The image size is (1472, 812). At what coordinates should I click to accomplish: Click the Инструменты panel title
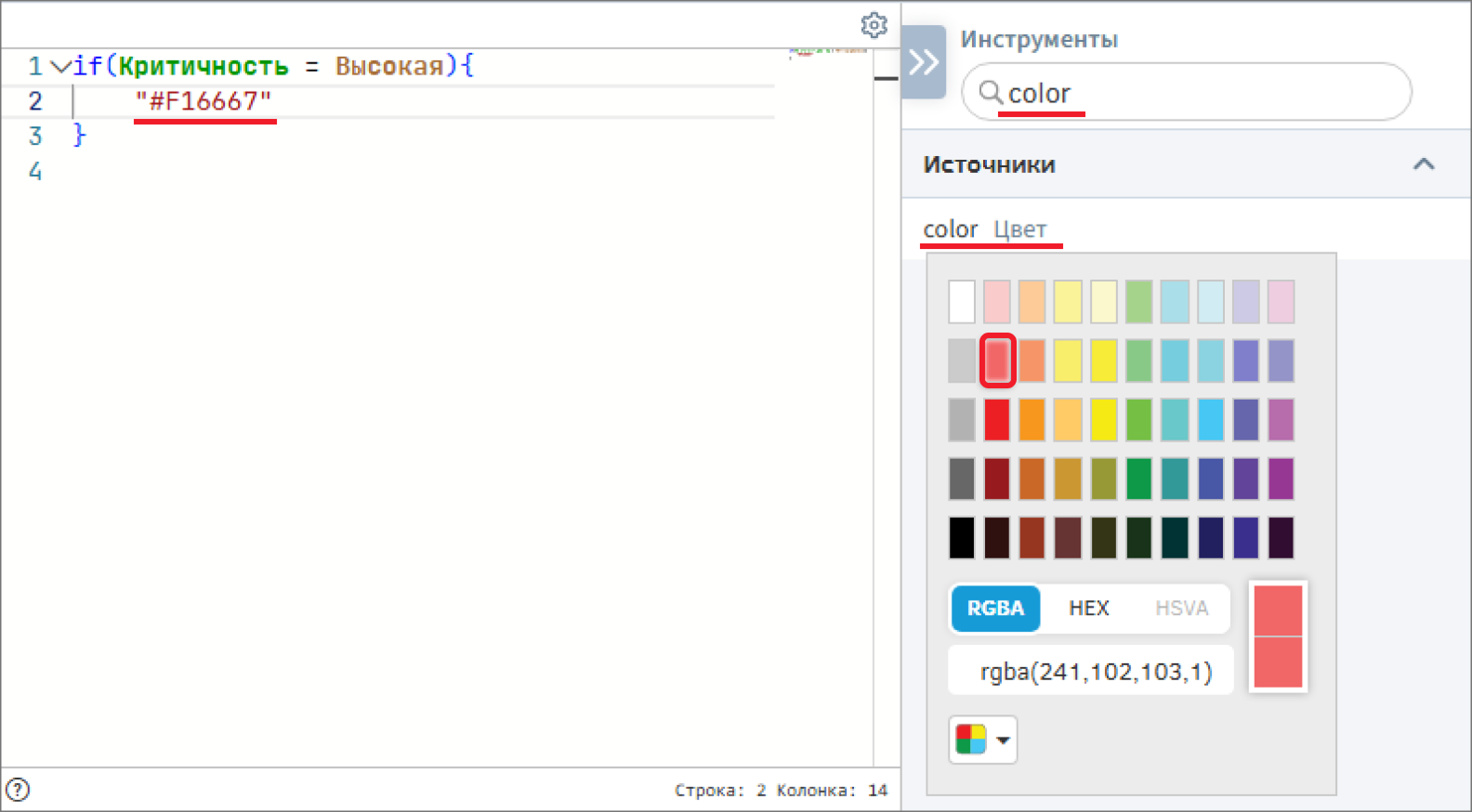tap(1039, 40)
